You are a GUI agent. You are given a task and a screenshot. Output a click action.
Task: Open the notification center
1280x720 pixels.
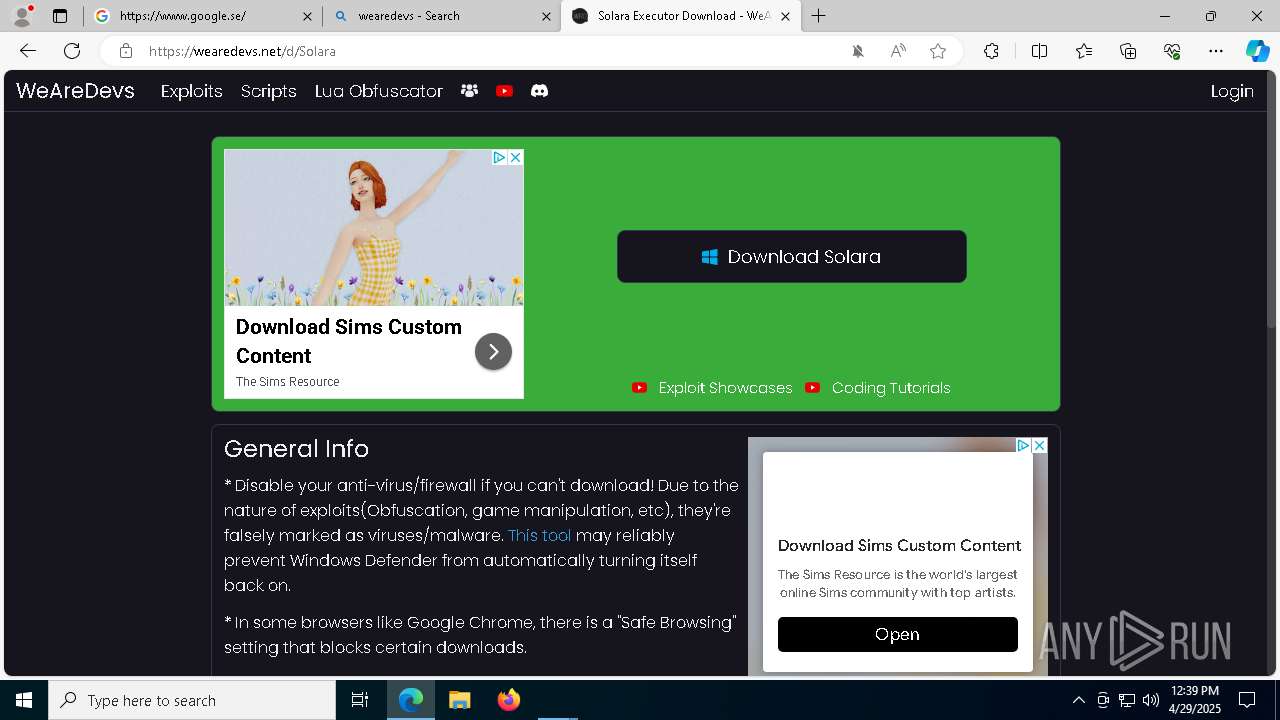(x=1247, y=700)
